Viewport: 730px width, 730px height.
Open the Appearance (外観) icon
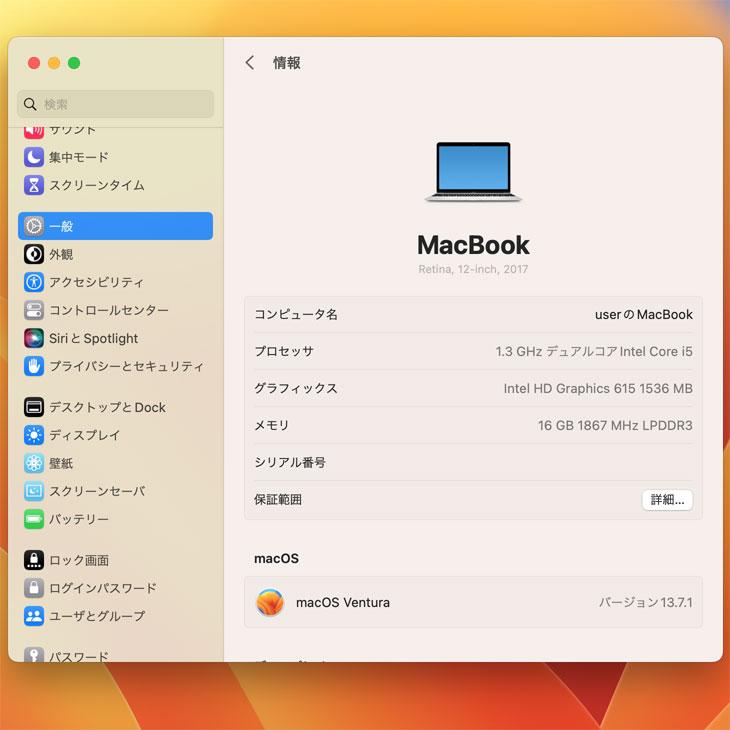coord(34,254)
